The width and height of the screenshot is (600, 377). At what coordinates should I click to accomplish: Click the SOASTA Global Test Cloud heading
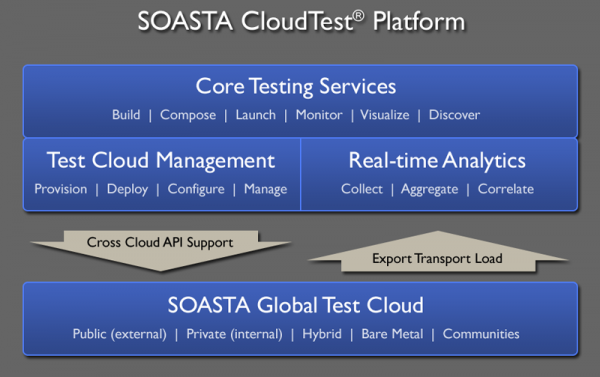(296, 305)
